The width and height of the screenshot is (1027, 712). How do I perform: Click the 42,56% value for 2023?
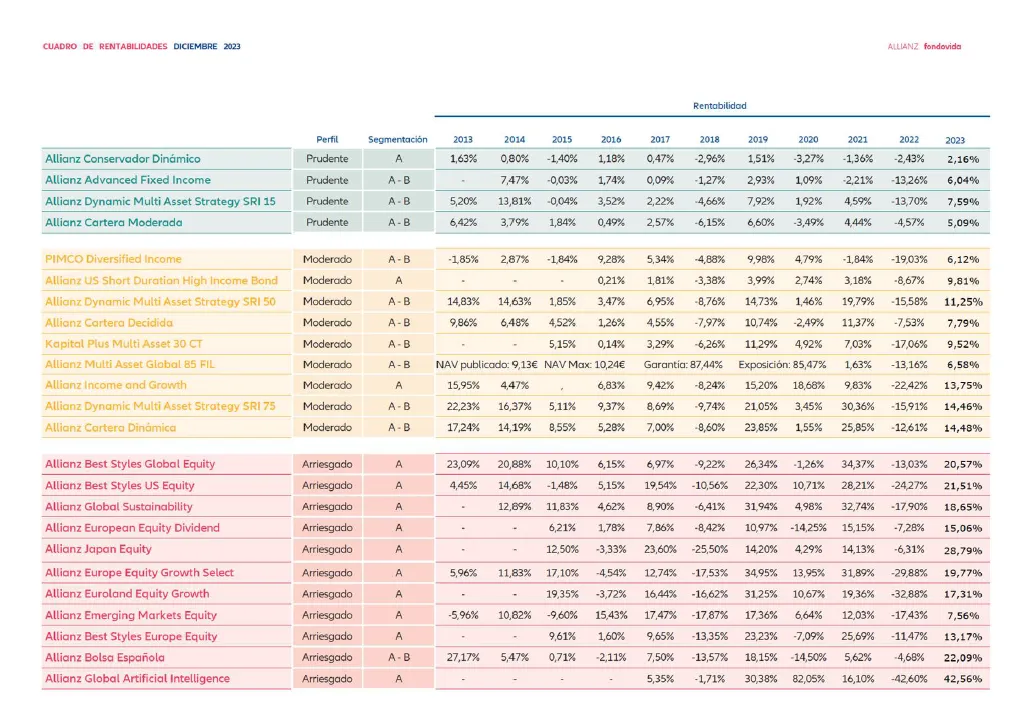tap(962, 680)
